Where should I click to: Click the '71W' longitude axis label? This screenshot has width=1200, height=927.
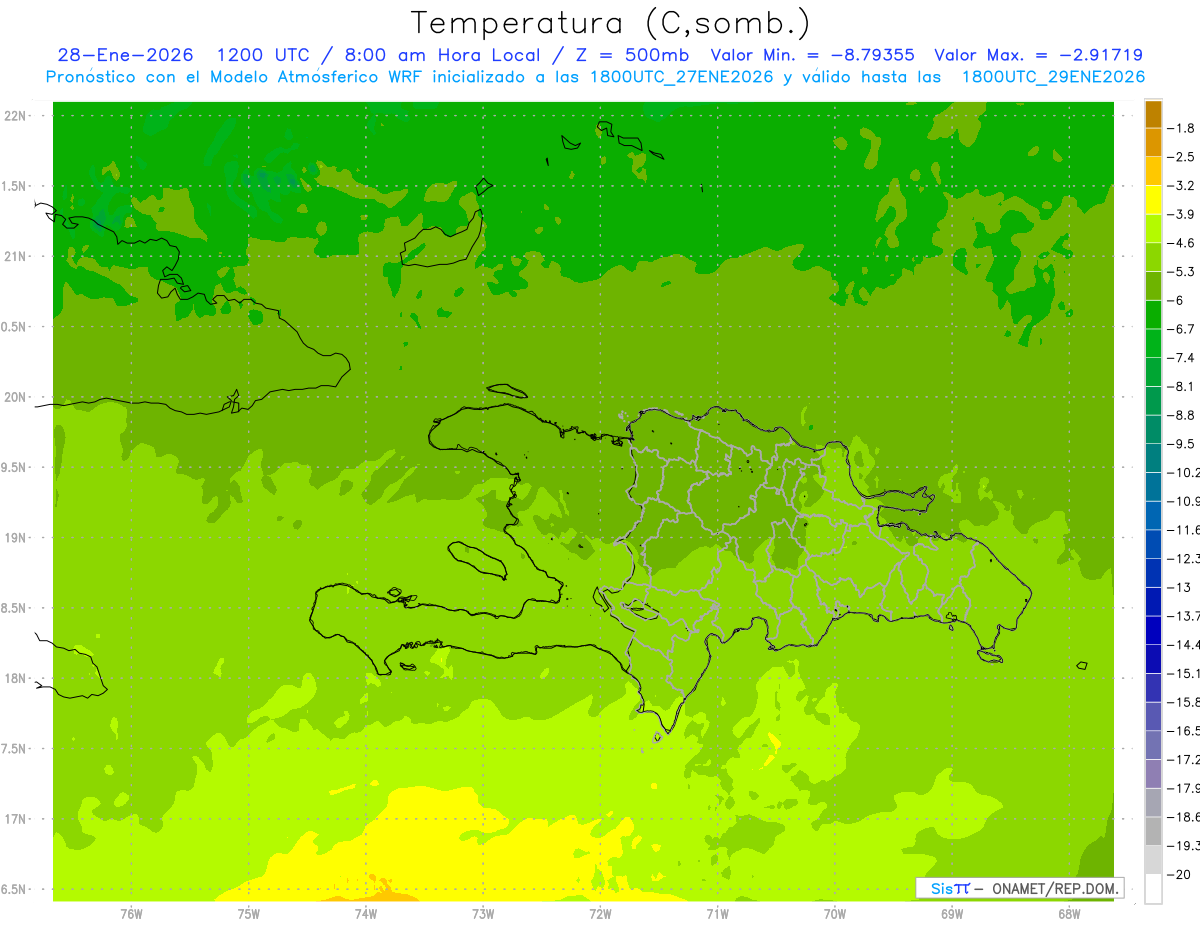click(x=717, y=913)
